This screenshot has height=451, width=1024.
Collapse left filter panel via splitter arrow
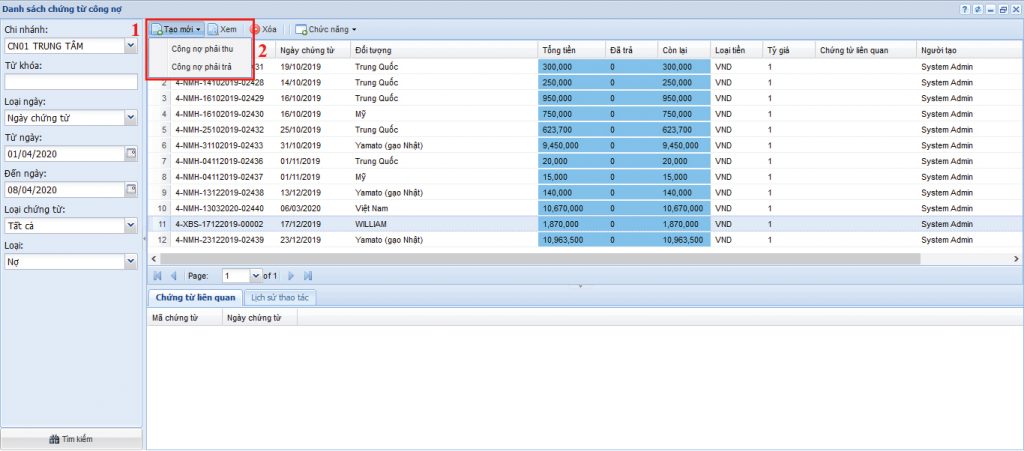coord(144,240)
